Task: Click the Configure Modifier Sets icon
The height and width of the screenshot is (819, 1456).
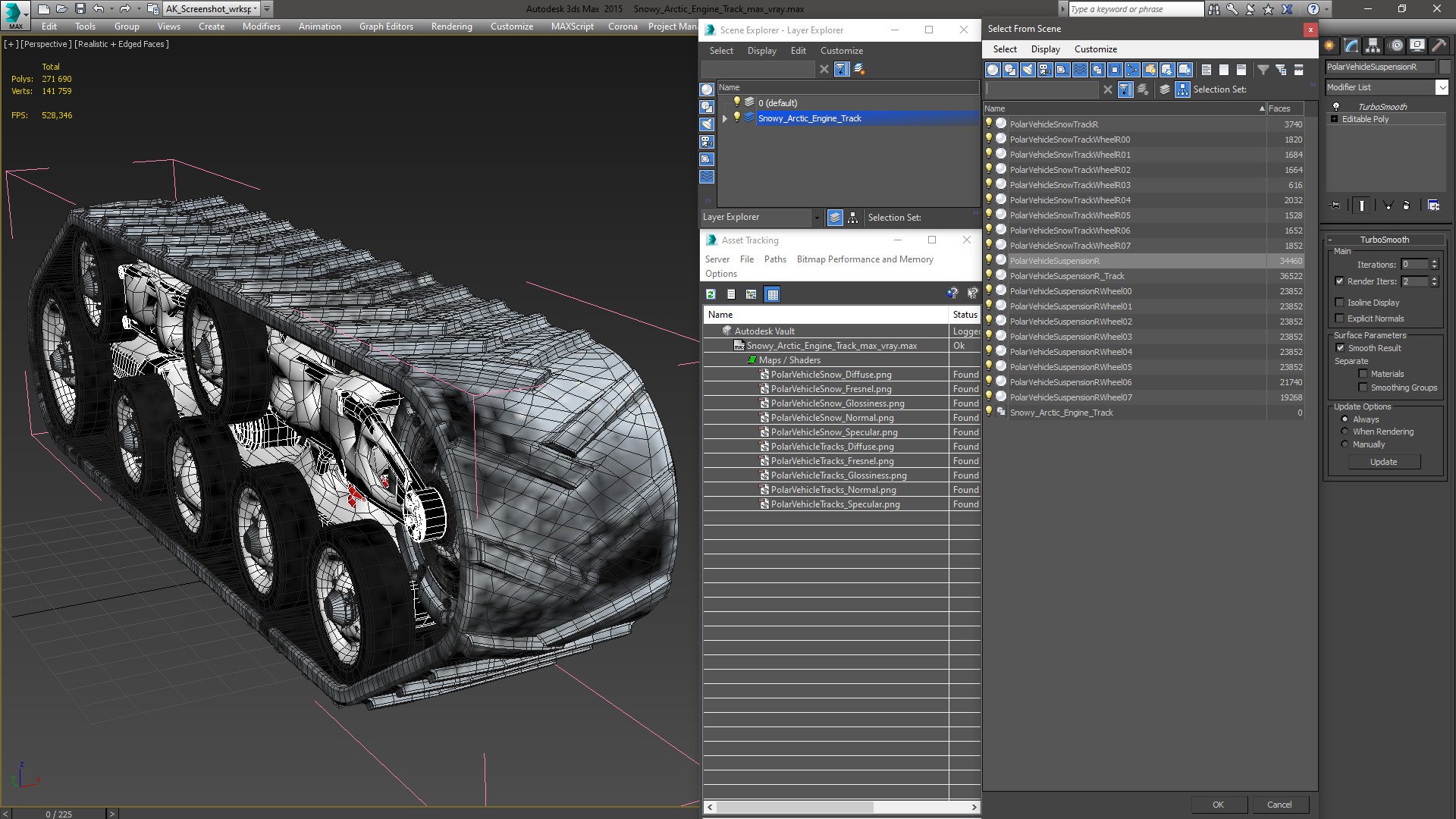Action: (1433, 205)
